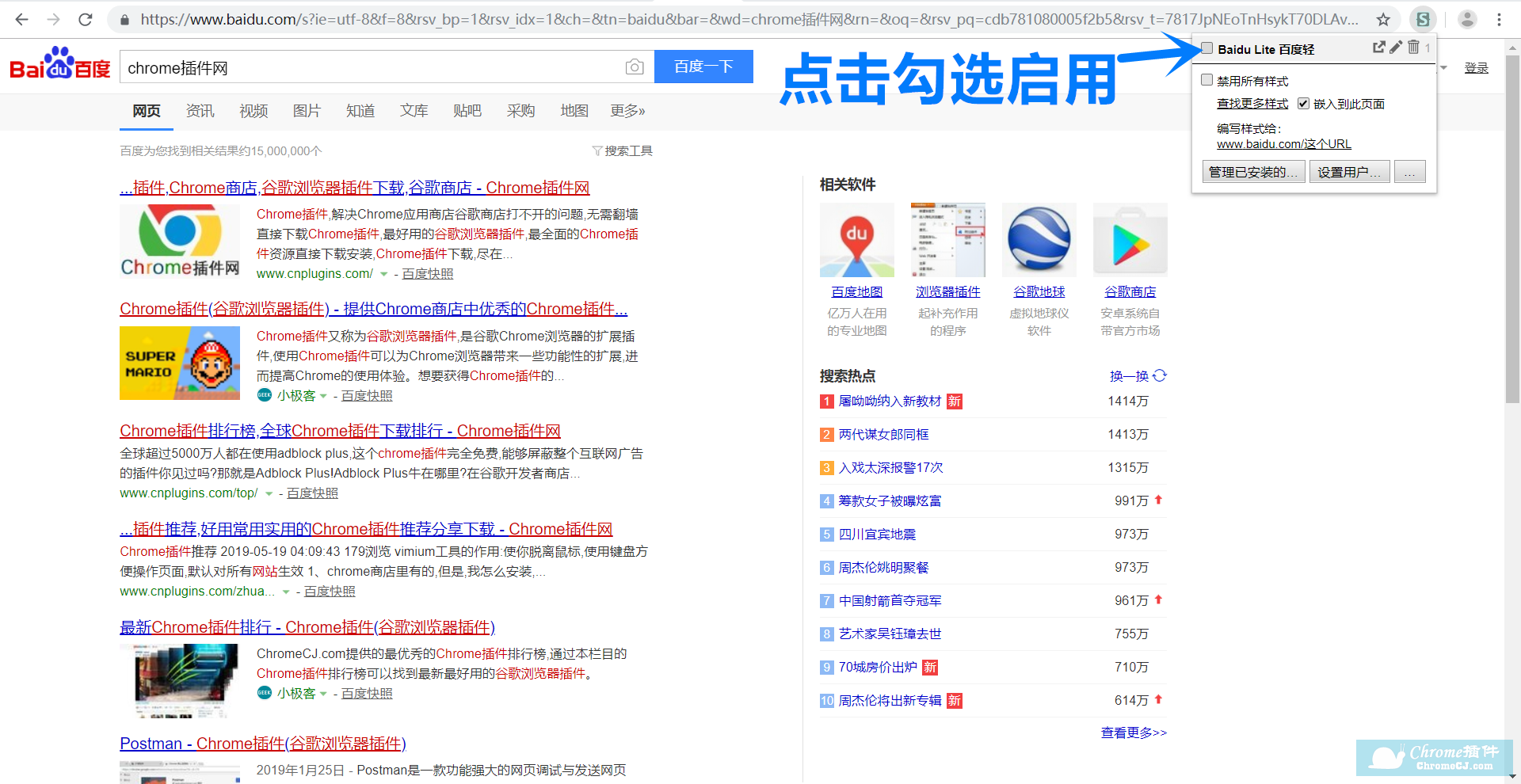Screen dimensions: 1521x784
Task: Open Baidu Lite style homepage external-link icon
Action: click(1379, 48)
